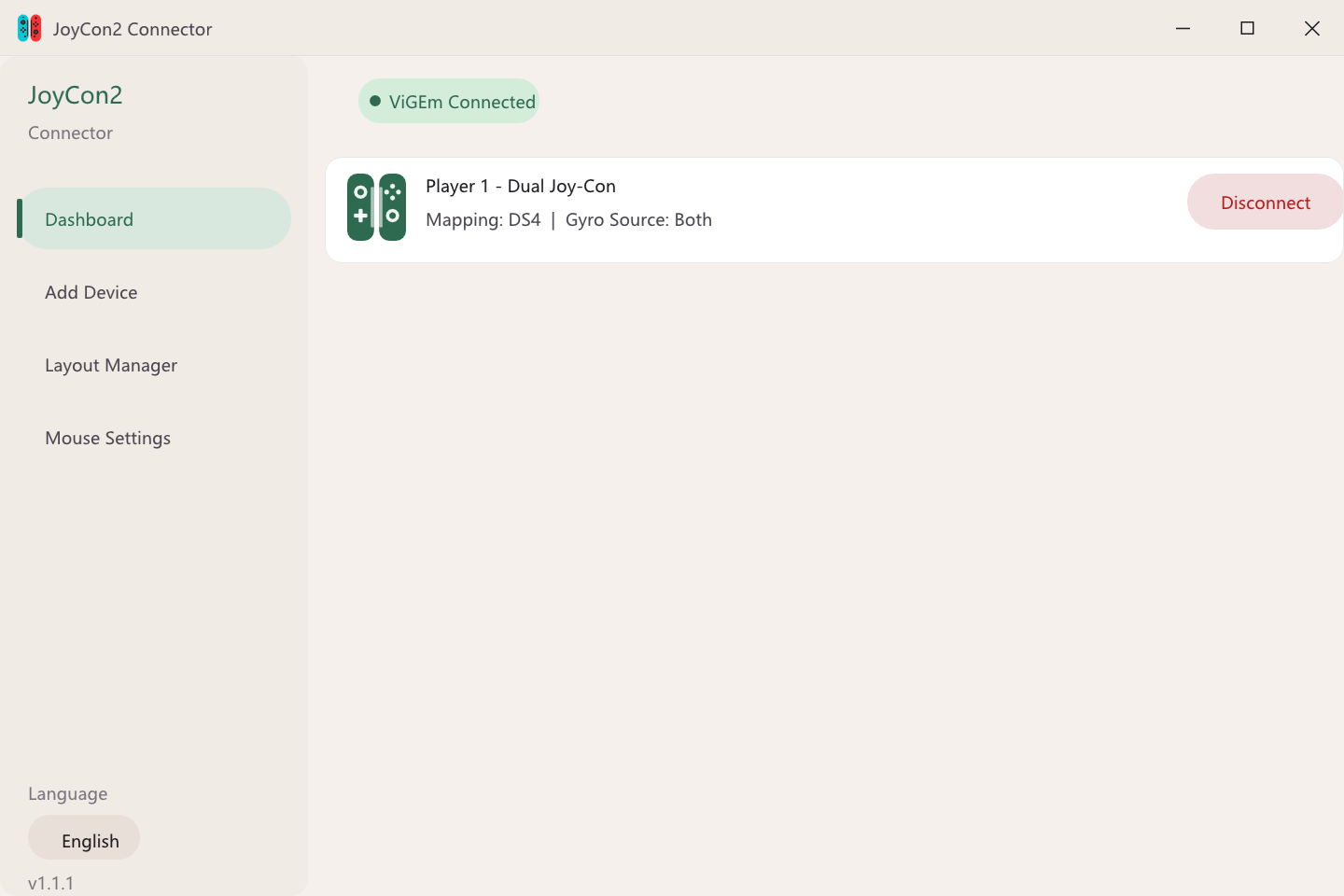
Task: Click the Gyro Source: Both text
Action: click(x=638, y=219)
